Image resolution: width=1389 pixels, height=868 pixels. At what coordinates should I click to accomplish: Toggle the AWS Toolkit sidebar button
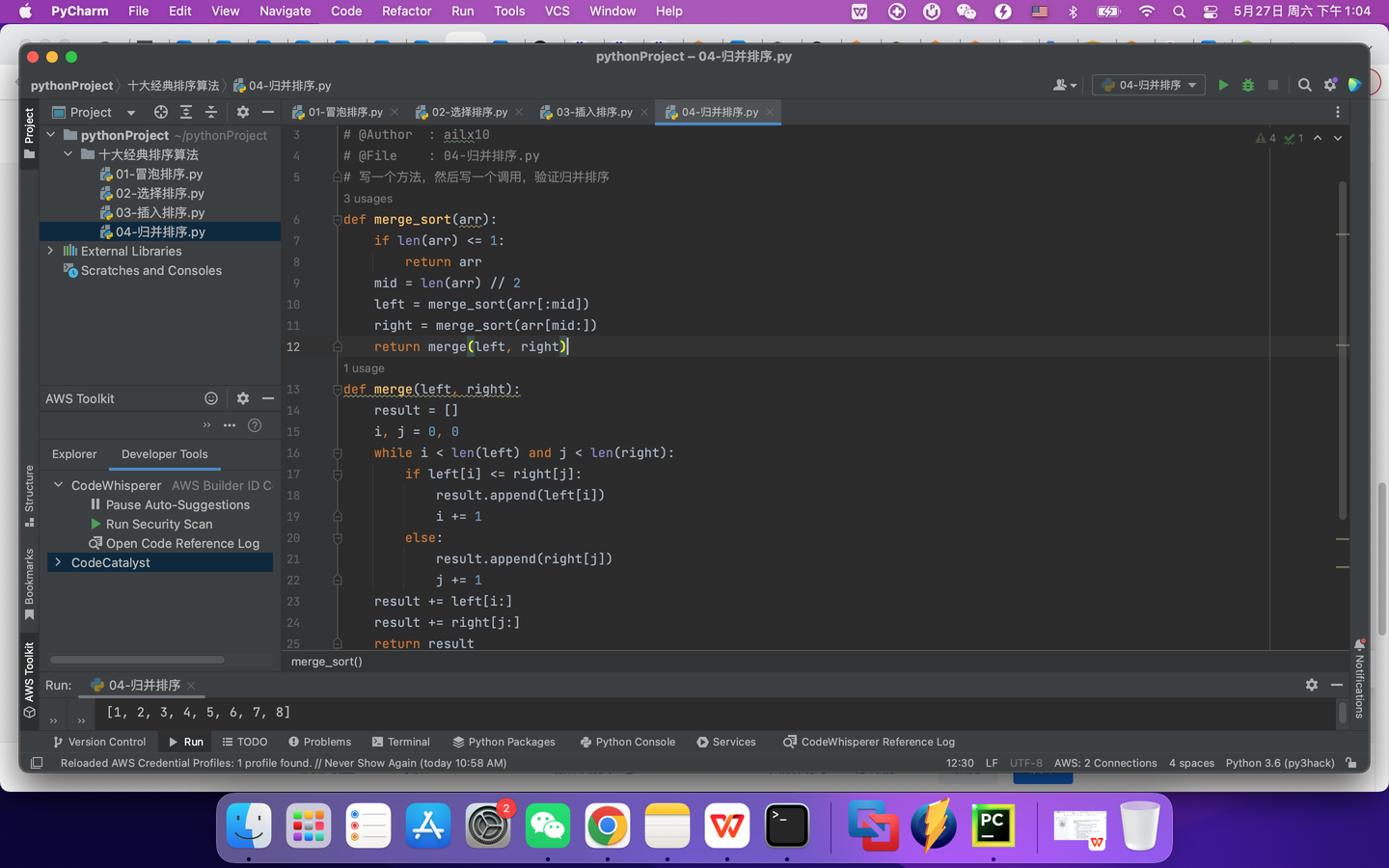29,680
